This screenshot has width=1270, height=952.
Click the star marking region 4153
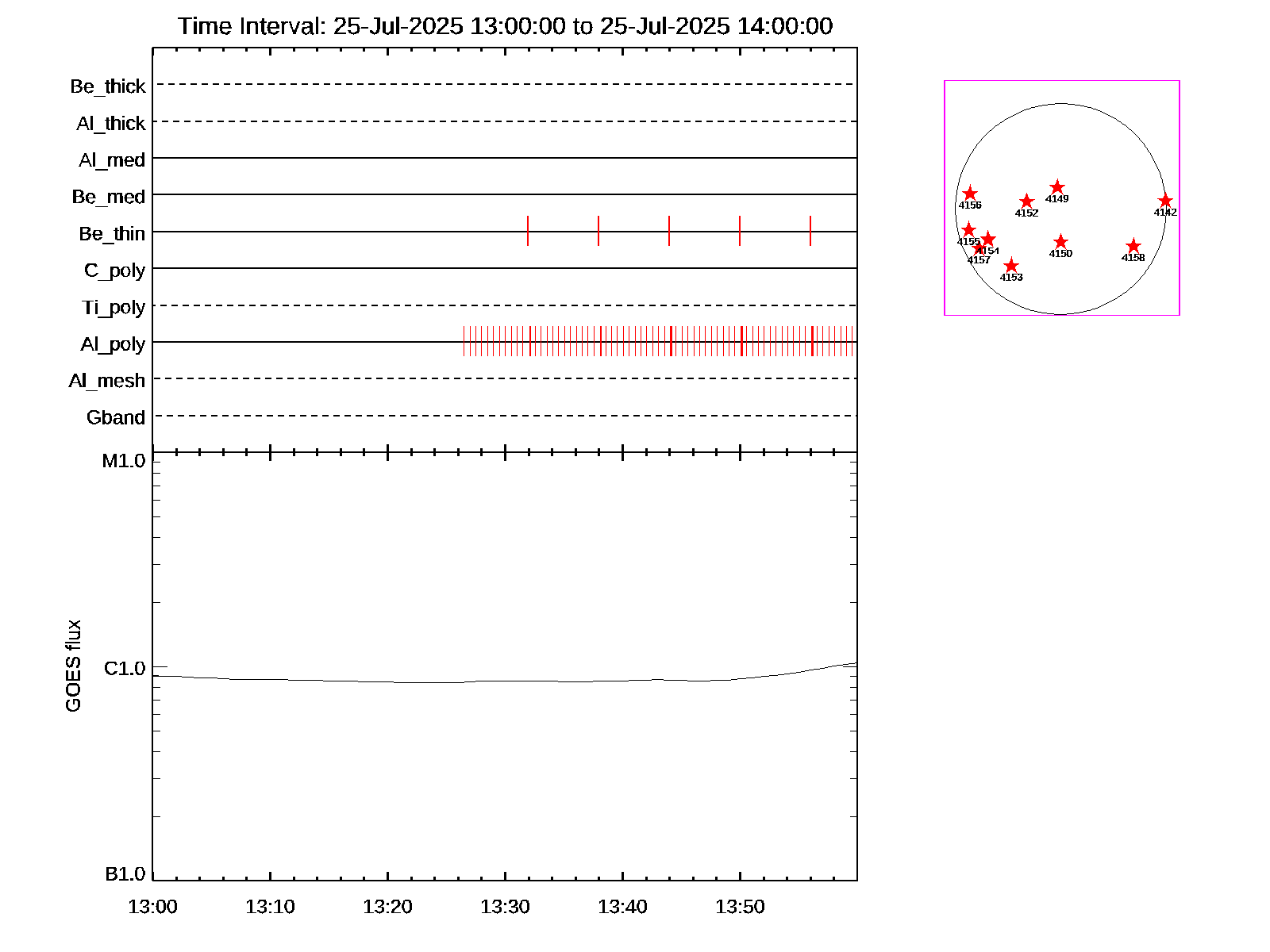pos(1010,266)
